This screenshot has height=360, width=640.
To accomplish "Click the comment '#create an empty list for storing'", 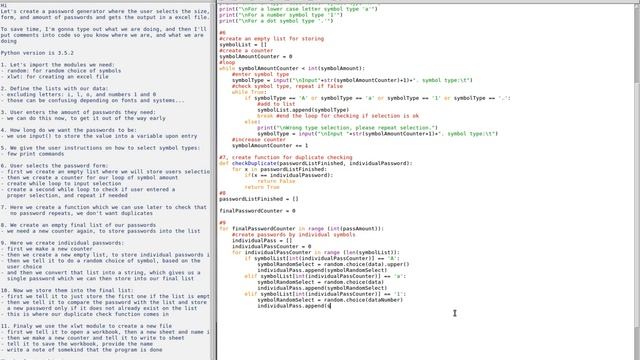I will pyautogui.click(x=271, y=39).
